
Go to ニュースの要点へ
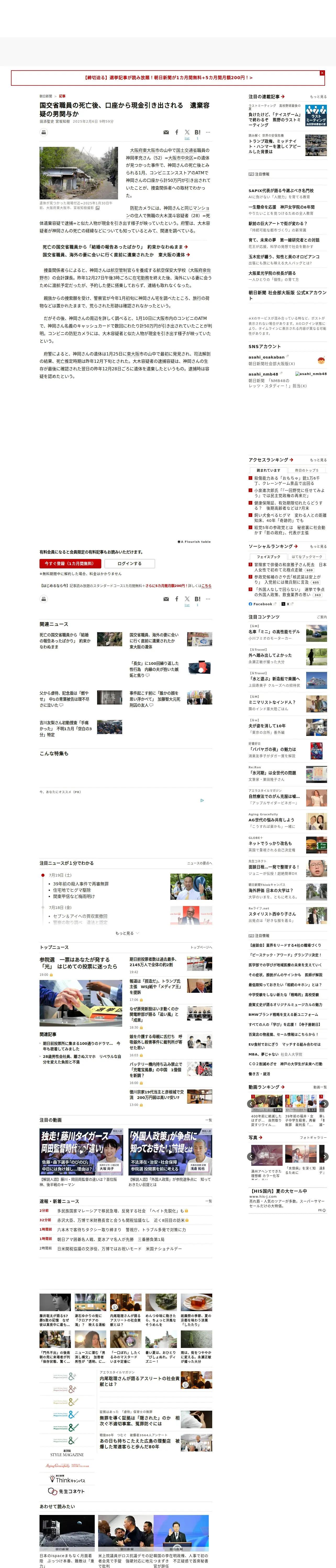pos(199,863)
